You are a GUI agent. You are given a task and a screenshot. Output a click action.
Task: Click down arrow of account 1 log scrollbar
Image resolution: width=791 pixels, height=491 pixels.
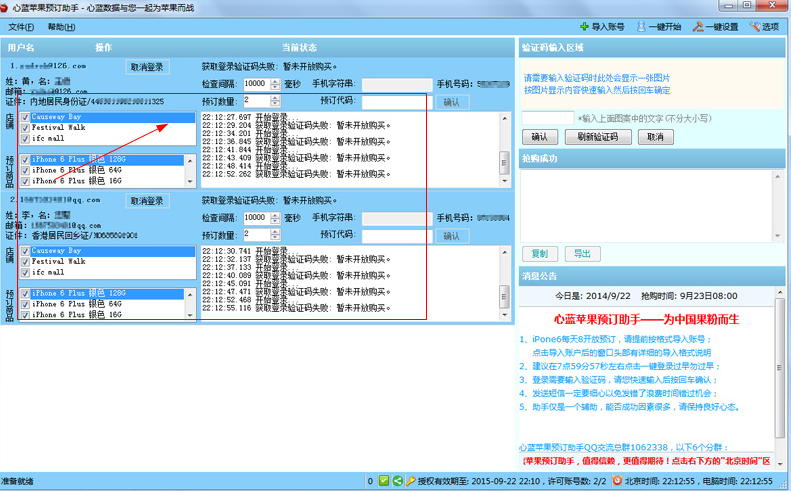point(504,181)
